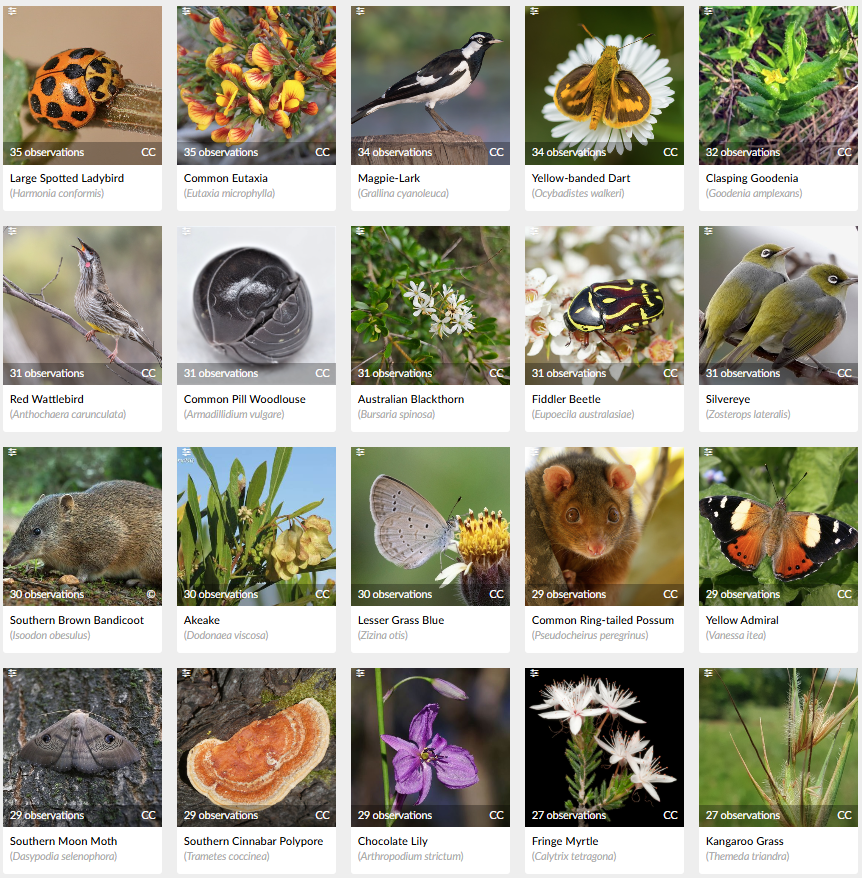Click the filter sliders icon on Large Spotted Ladybird
Screen dimensions: 862x878
tap(12, 11)
